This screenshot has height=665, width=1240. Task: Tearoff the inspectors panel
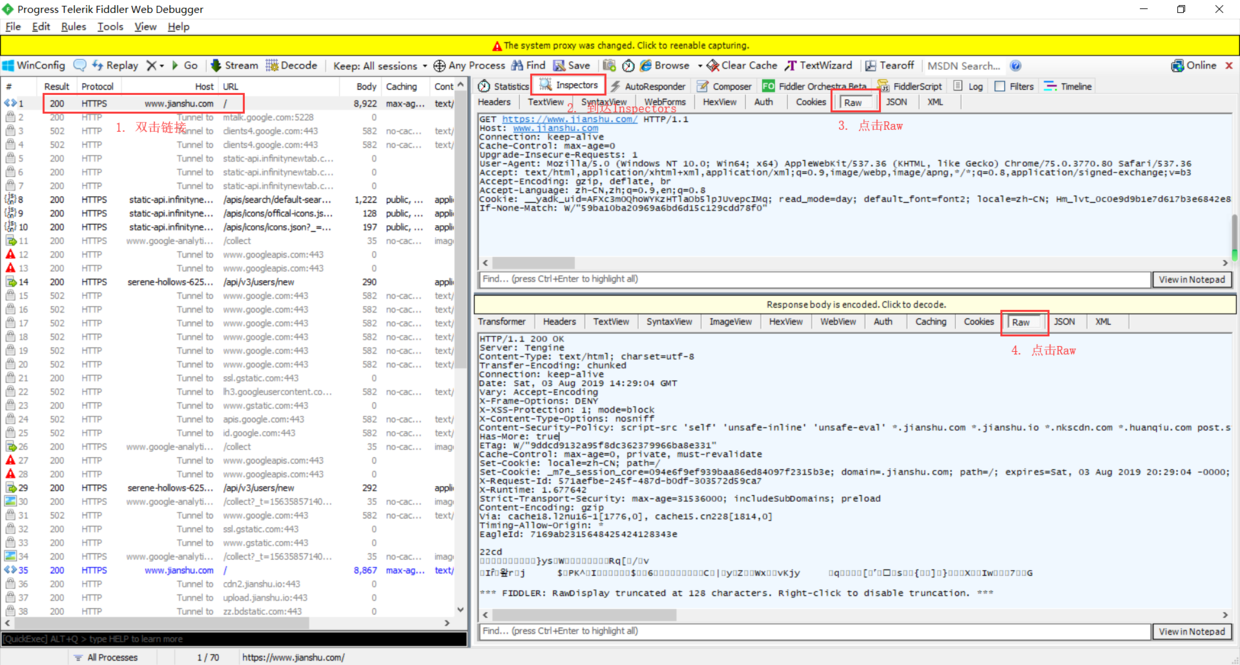pyautogui.click(x=889, y=66)
